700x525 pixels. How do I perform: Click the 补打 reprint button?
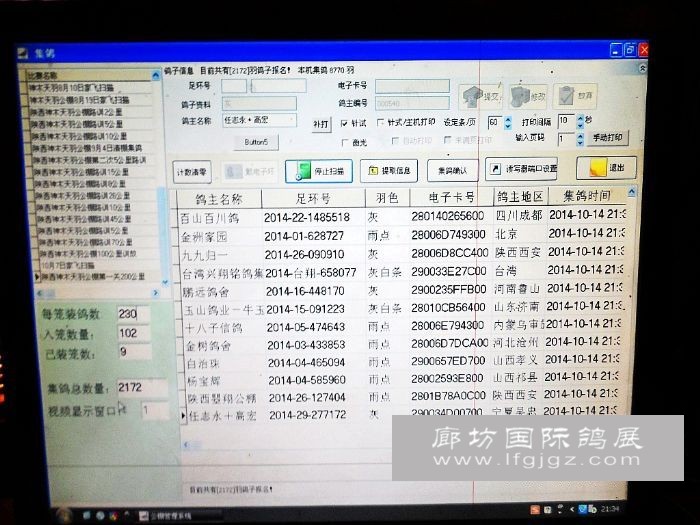pos(321,124)
